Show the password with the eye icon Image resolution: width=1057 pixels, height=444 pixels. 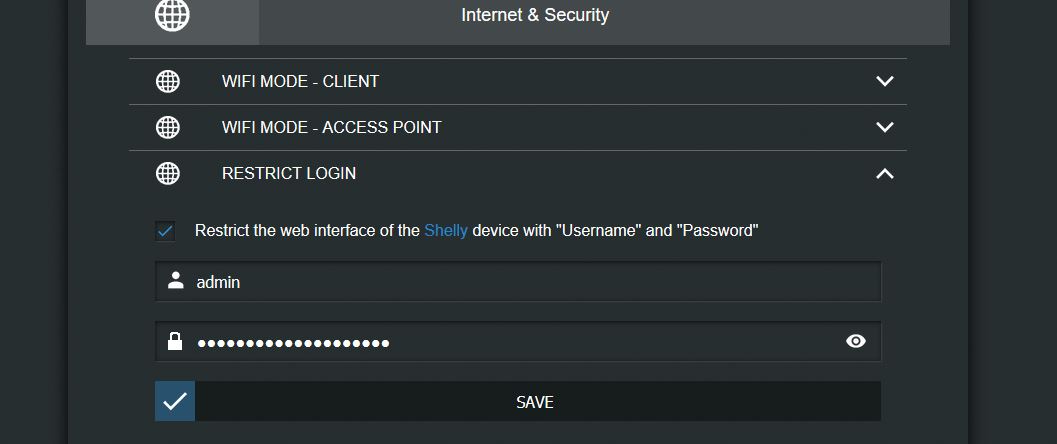(855, 341)
